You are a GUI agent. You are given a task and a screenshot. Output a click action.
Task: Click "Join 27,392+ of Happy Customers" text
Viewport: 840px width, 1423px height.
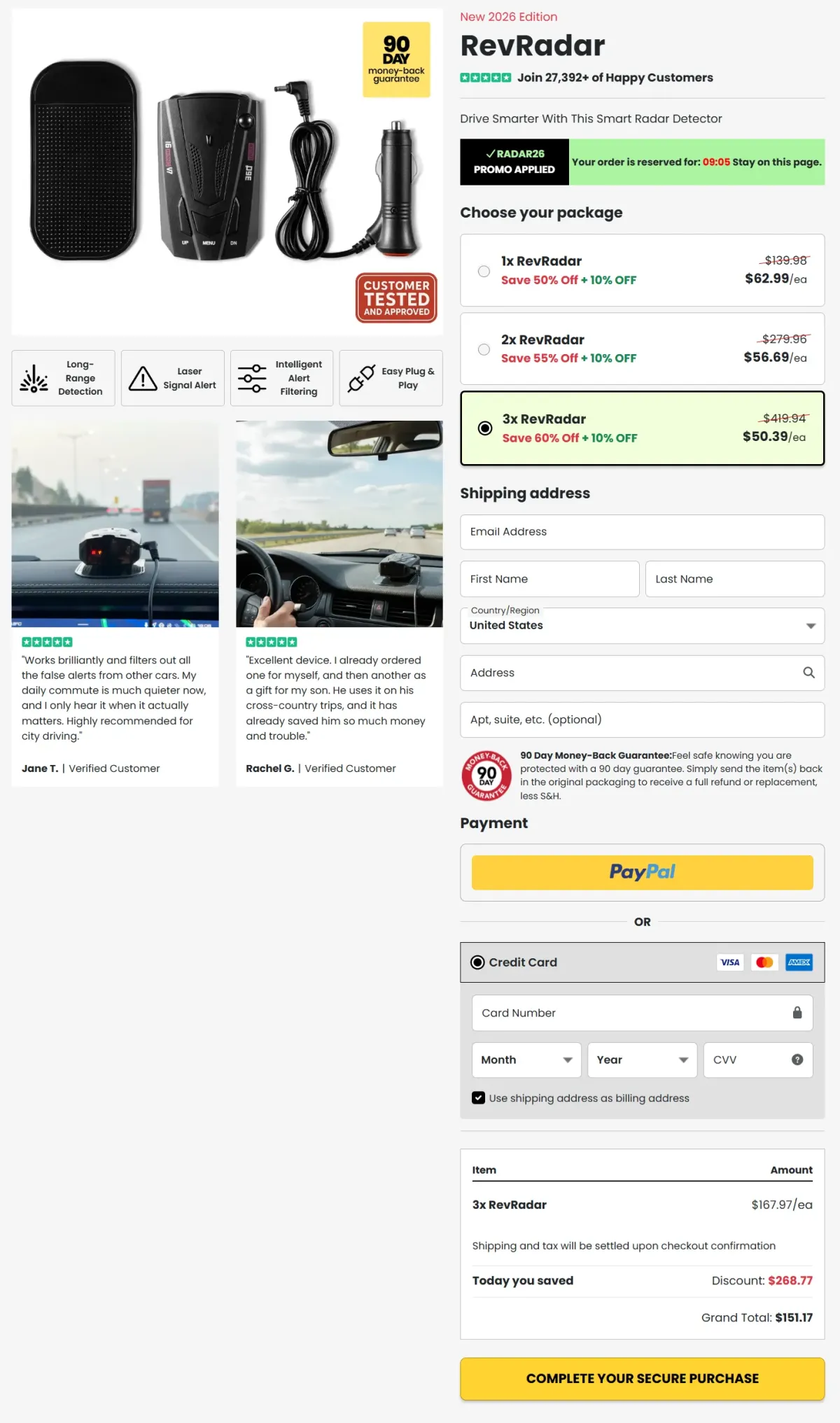615,78
